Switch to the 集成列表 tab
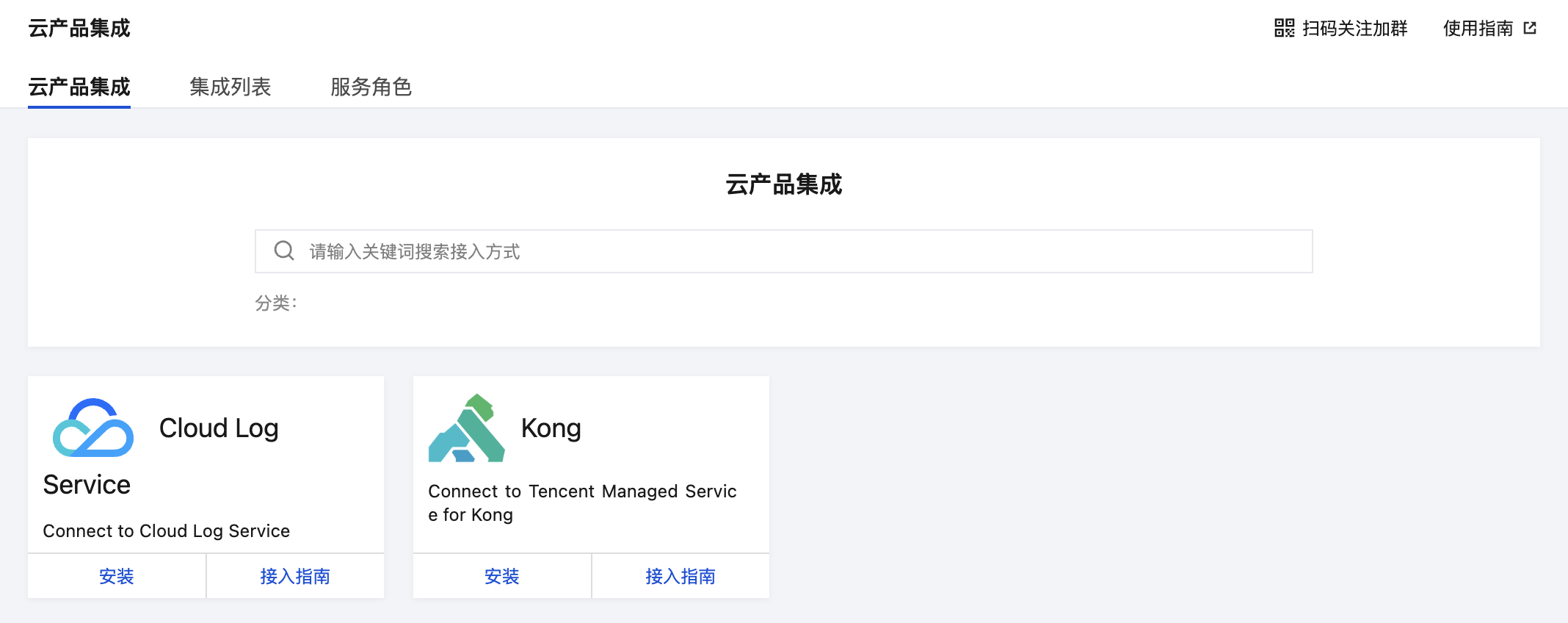This screenshot has width=1568, height=623. pyautogui.click(x=231, y=87)
